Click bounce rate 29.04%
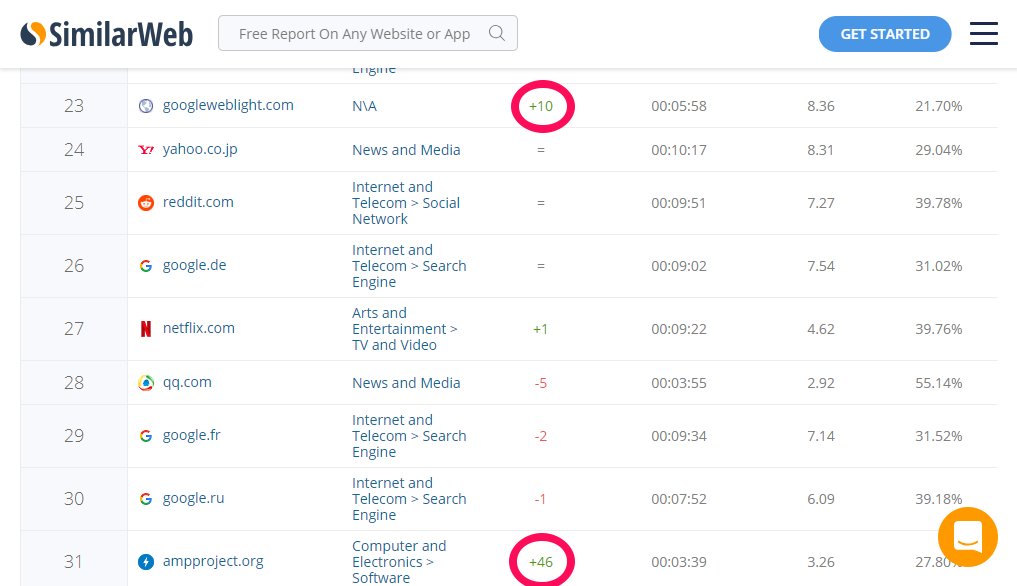The width and height of the screenshot is (1017, 586). point(939,151)
